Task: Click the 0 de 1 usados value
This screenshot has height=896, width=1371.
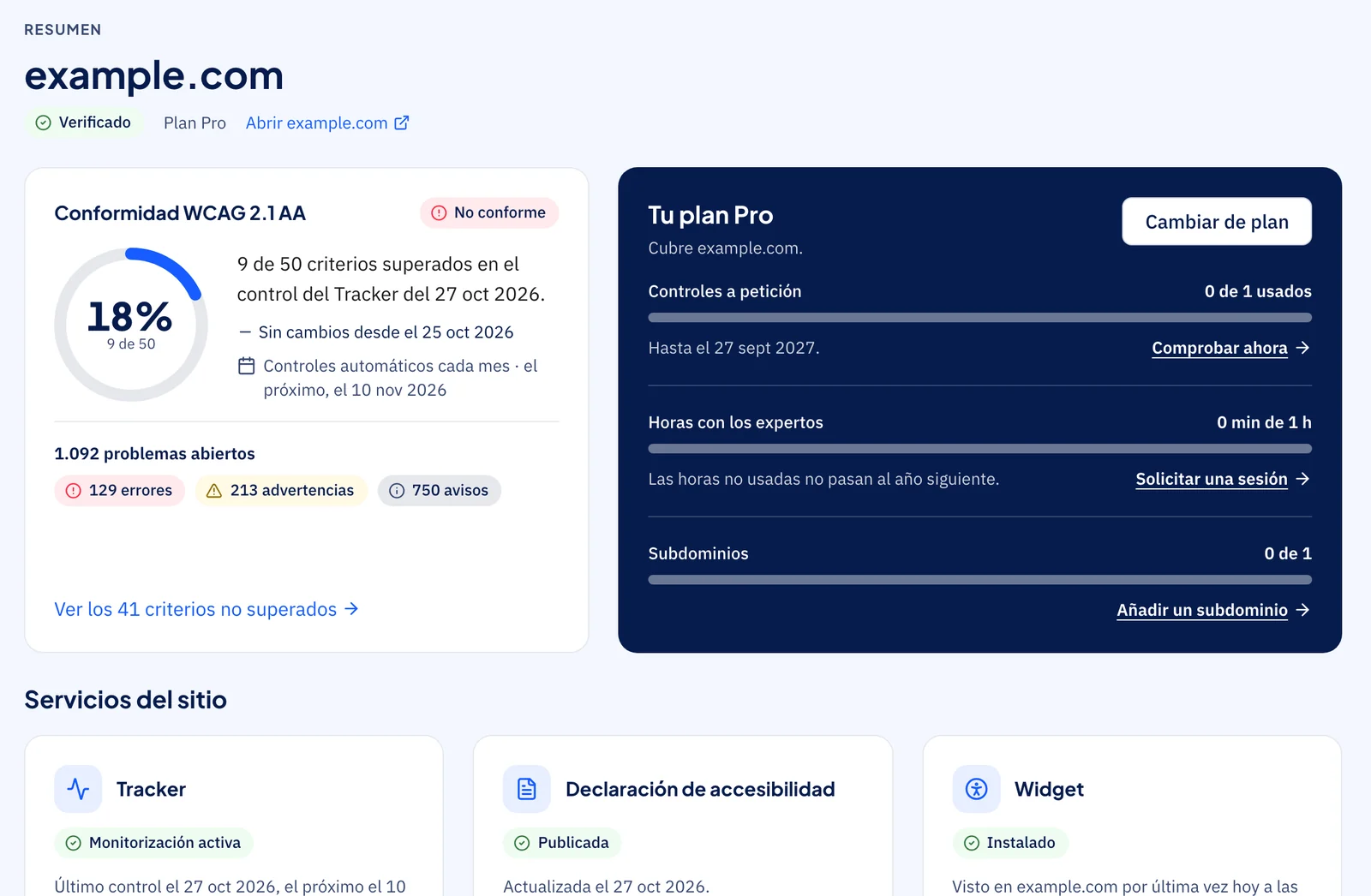Action: point(1258,291)
